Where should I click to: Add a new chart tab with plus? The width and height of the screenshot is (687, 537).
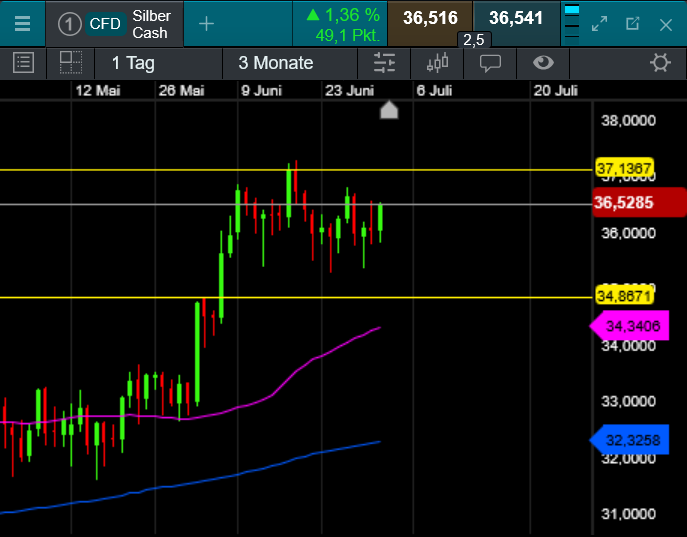coord(206,23)
